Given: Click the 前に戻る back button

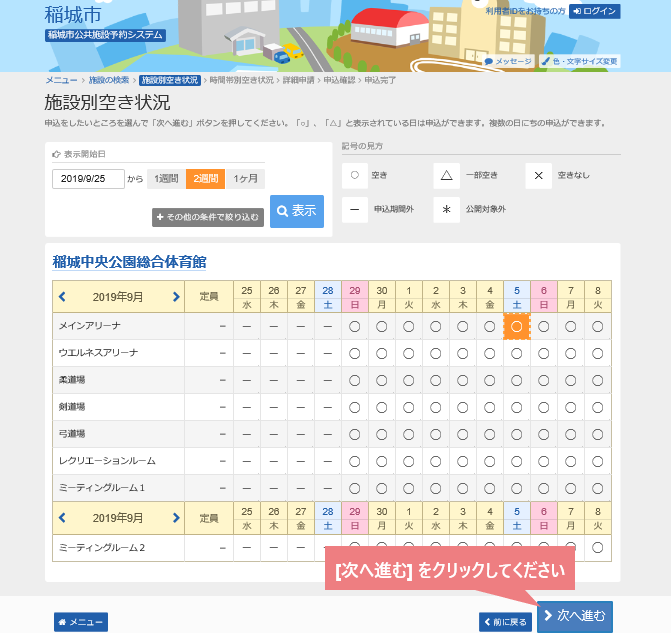Looking at the screenshot, I should click(x=505, y=622).
